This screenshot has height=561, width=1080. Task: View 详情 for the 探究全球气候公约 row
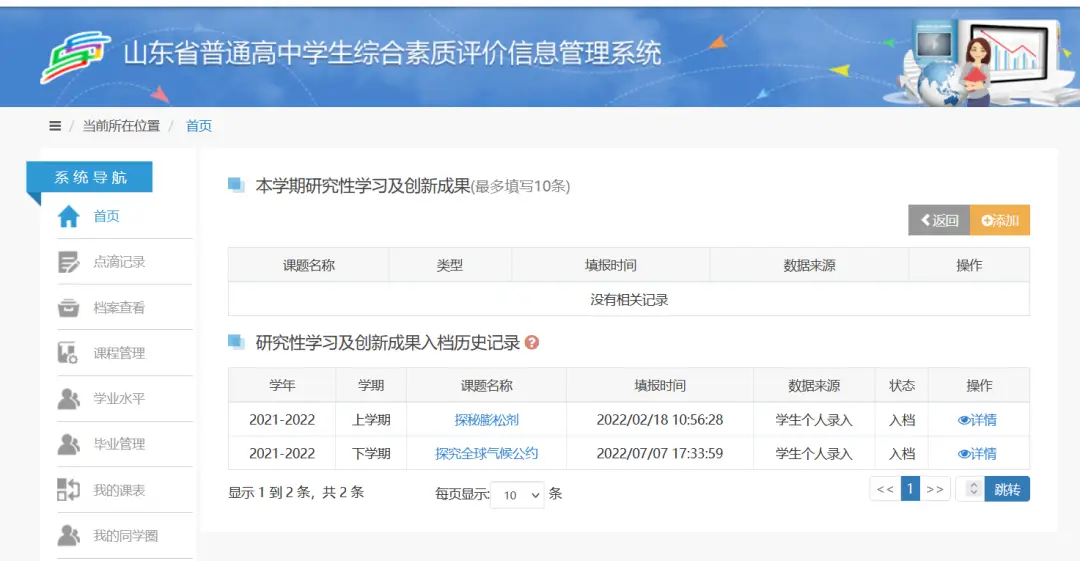click(977, 453)
